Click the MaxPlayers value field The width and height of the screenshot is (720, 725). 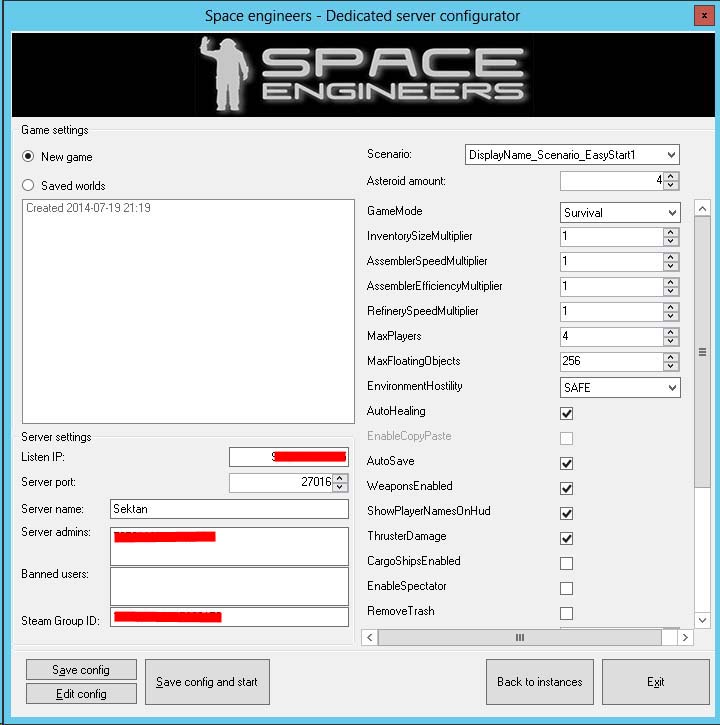612,336
